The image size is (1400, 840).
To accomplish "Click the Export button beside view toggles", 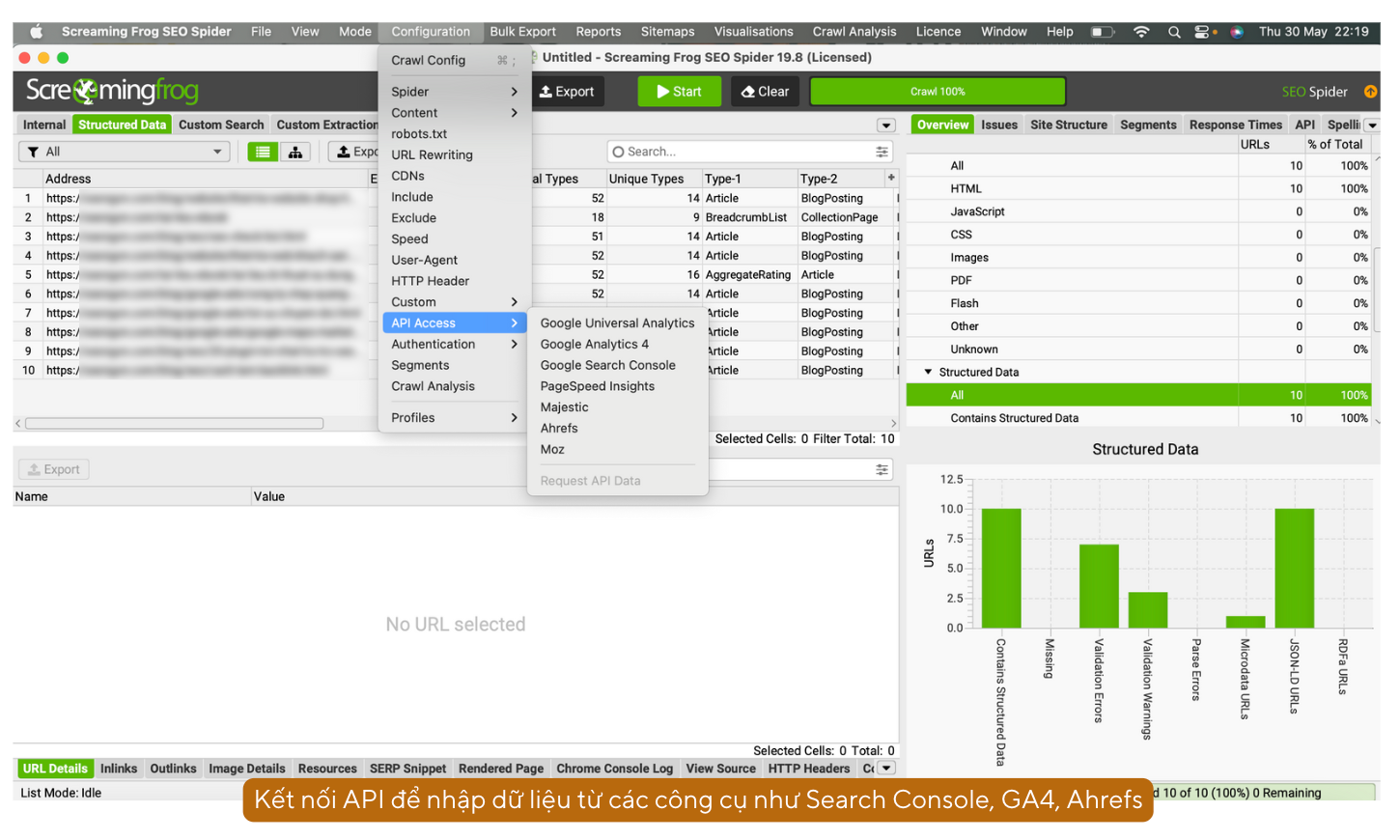I will 355,152.
